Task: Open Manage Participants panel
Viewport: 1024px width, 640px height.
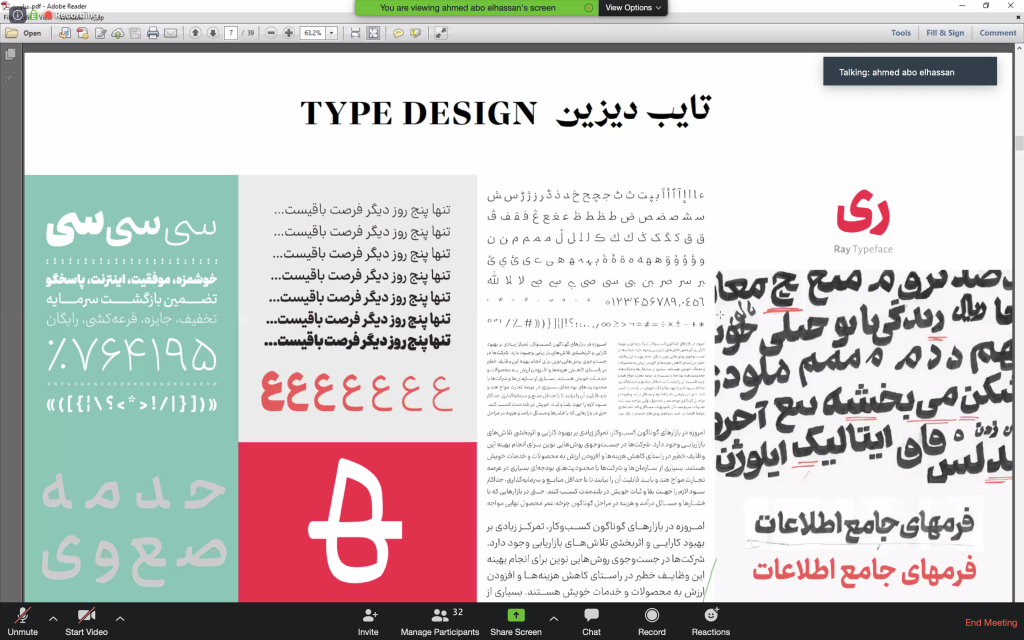Action: click(x=440, y=622)
